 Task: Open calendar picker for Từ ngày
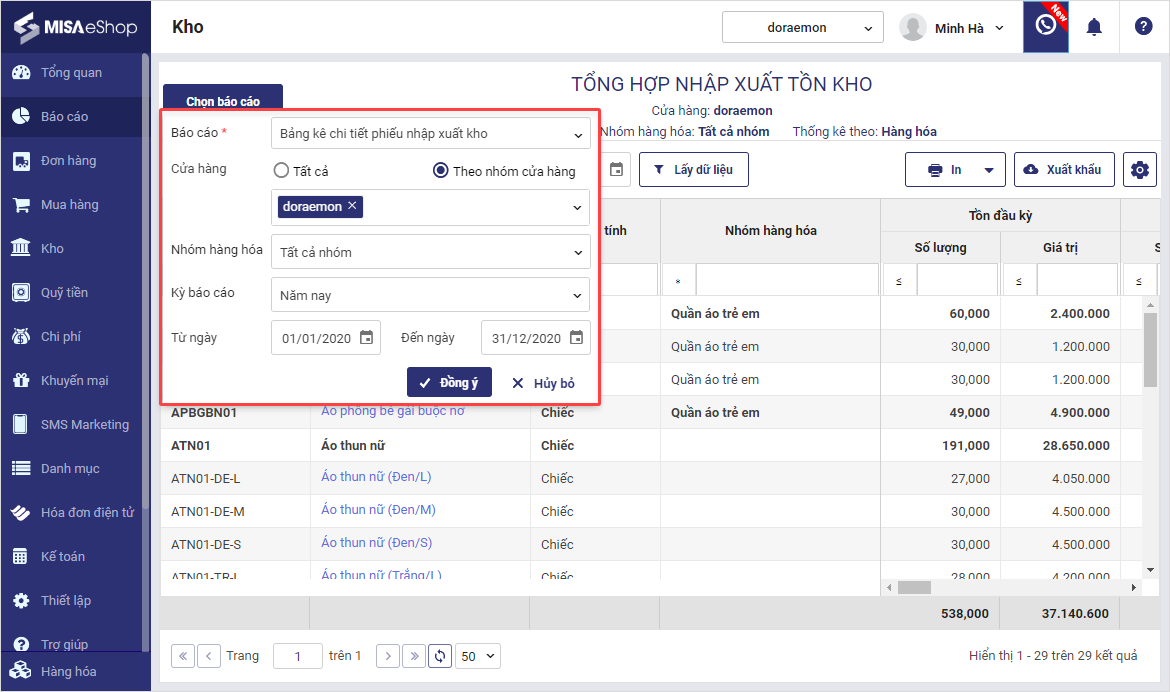(x=367, y=338)
